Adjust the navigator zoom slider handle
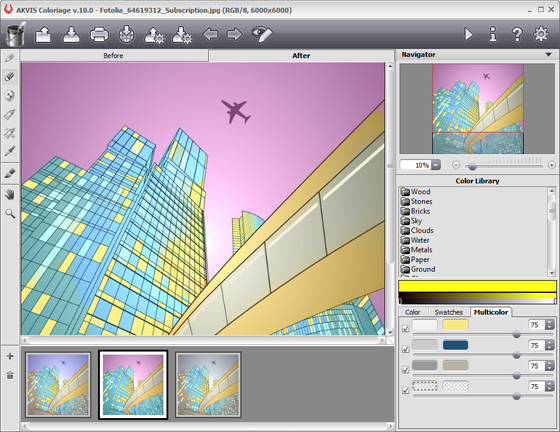Viewport: 560px width, 432px height. pyautogui.click(x=472, y=166)
